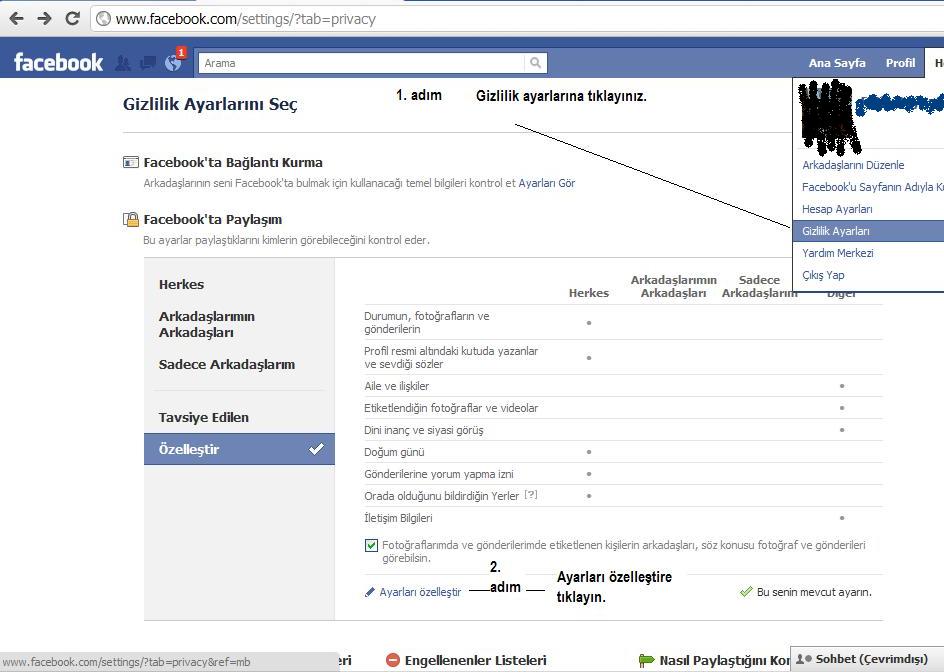Toggle the tagged friends visibility checkbox
This screenshot has height=672, width=944.
[x=372, y=546]
